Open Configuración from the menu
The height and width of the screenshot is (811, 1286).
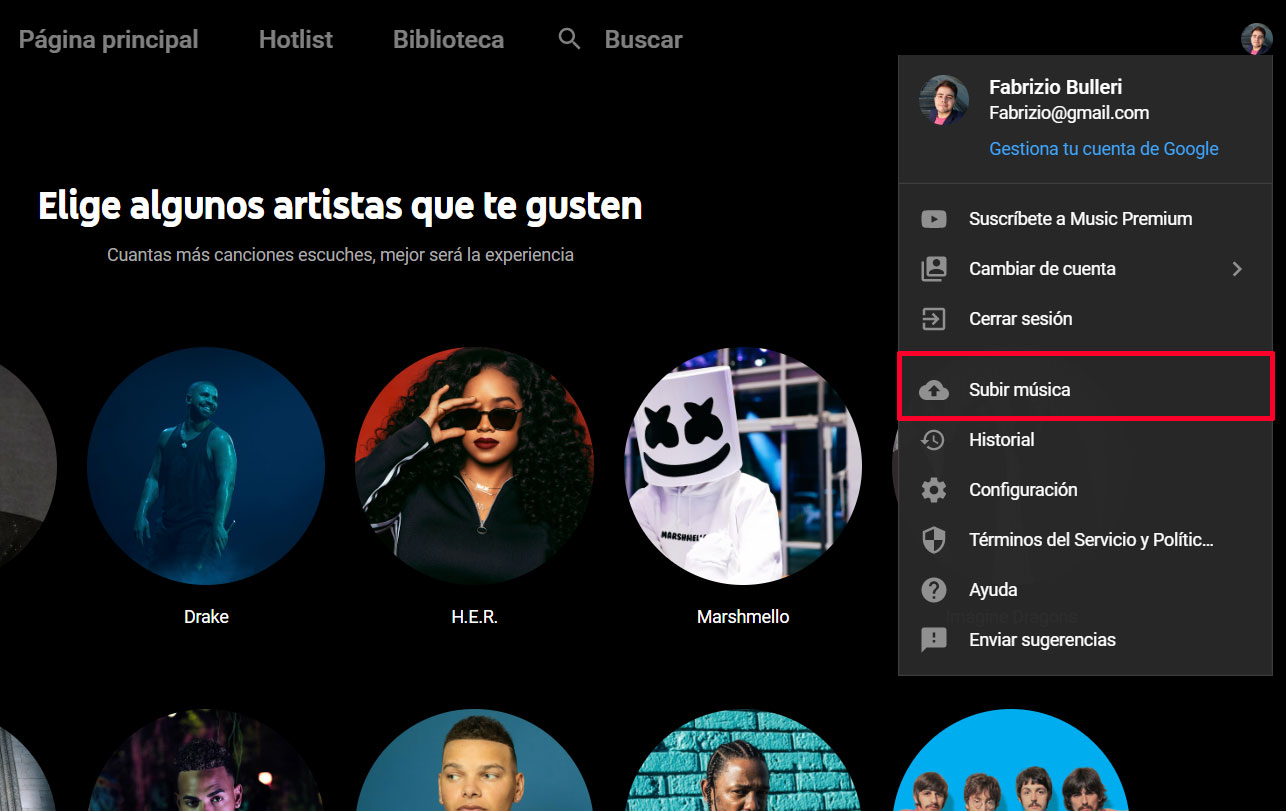pyautogui.click(x=1086, y=490)
